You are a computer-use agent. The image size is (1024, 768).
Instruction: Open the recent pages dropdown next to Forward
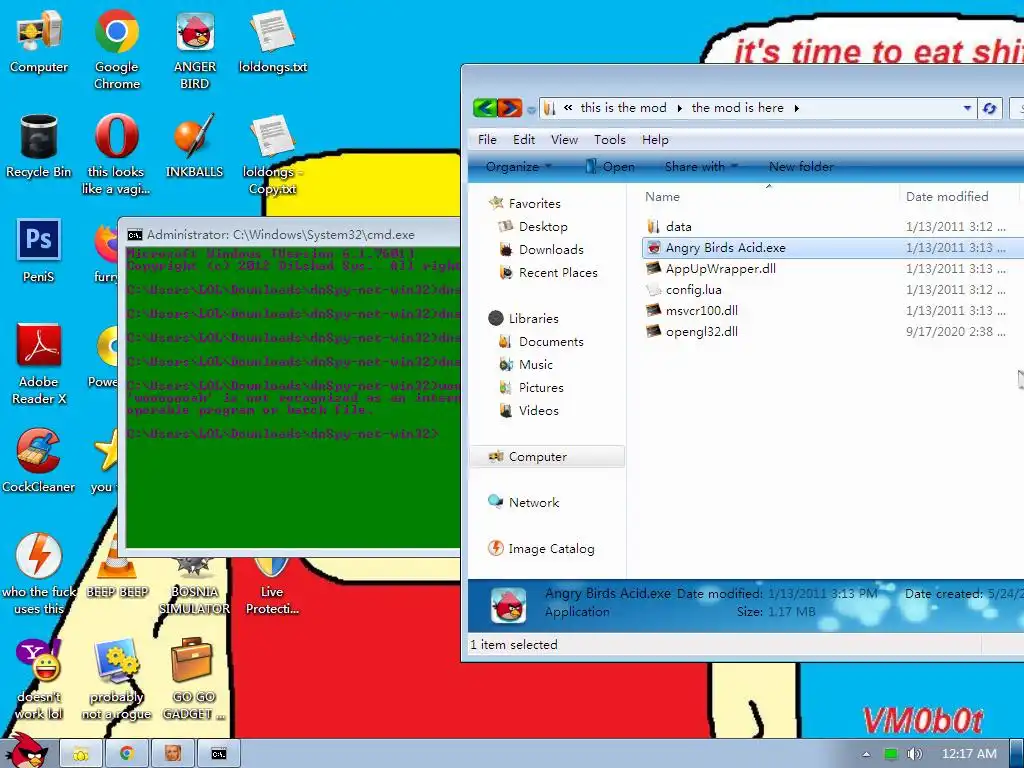click(x=531, y=110)
